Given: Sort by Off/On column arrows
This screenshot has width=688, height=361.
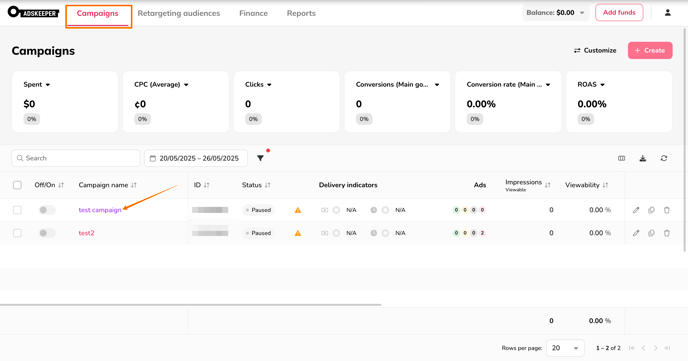Looking at the screenshot, I should [61, 185].
